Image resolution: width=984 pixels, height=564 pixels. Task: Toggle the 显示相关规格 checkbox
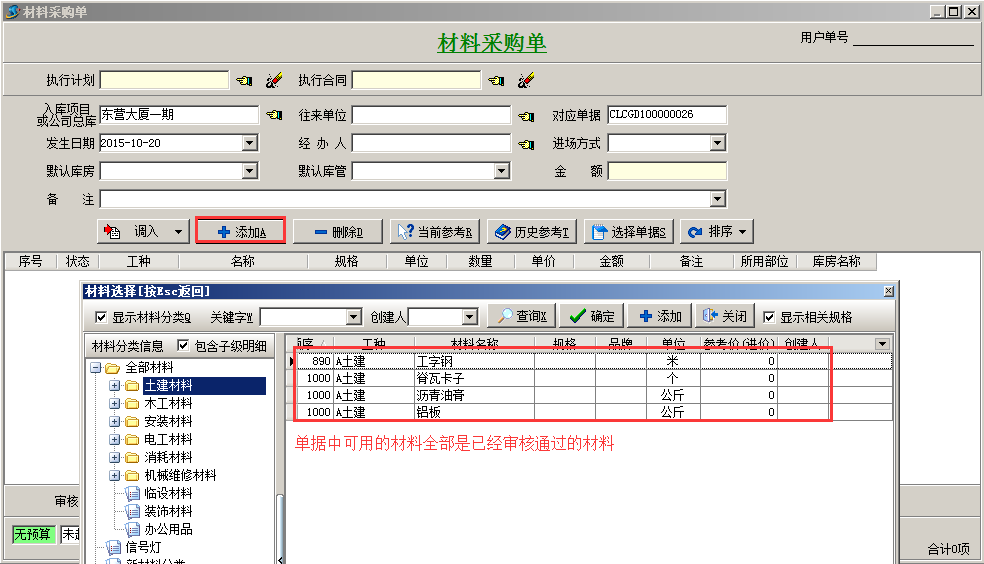769,317
